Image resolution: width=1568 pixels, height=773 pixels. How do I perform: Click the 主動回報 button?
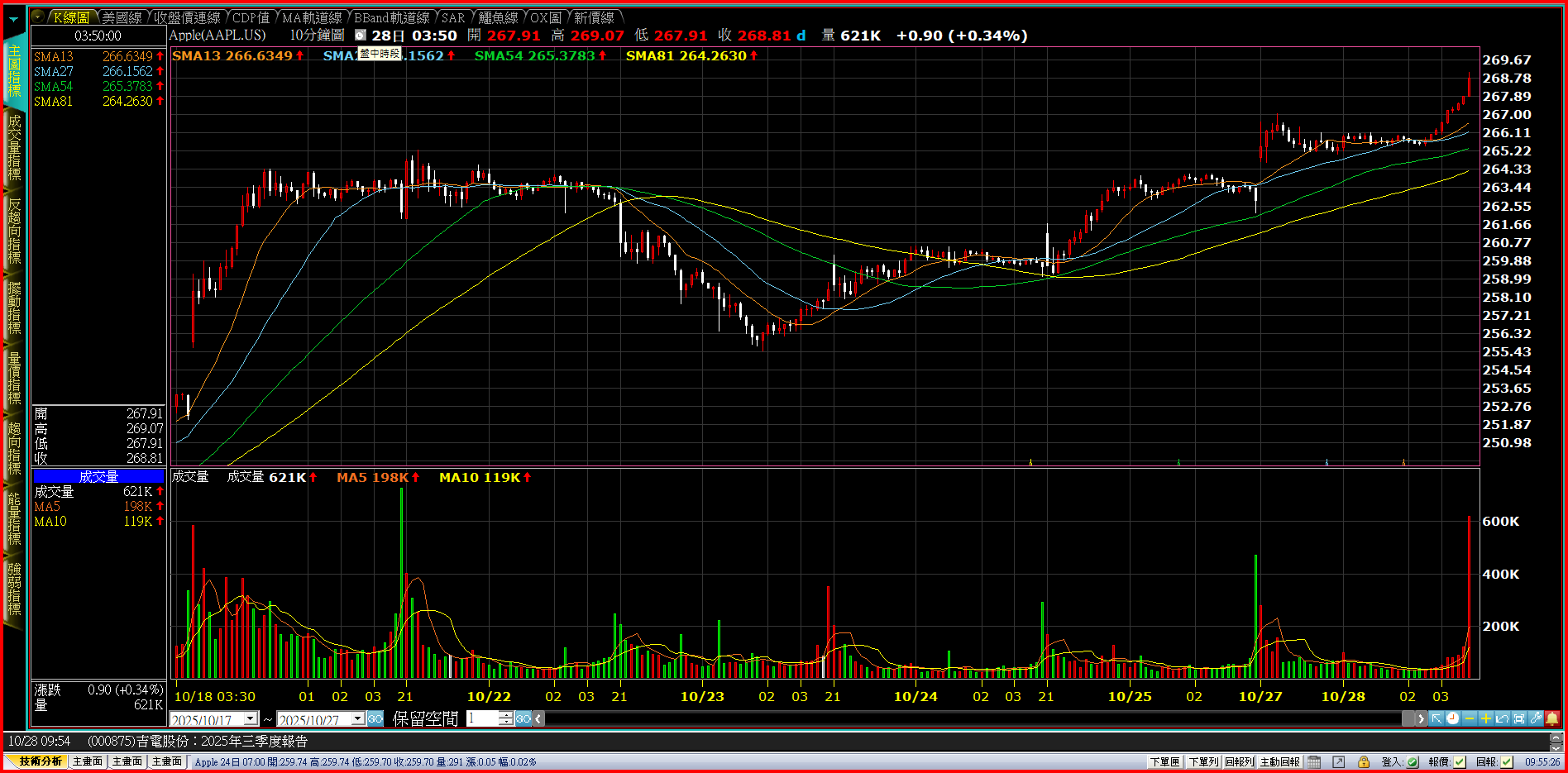tap(1279, 761)
